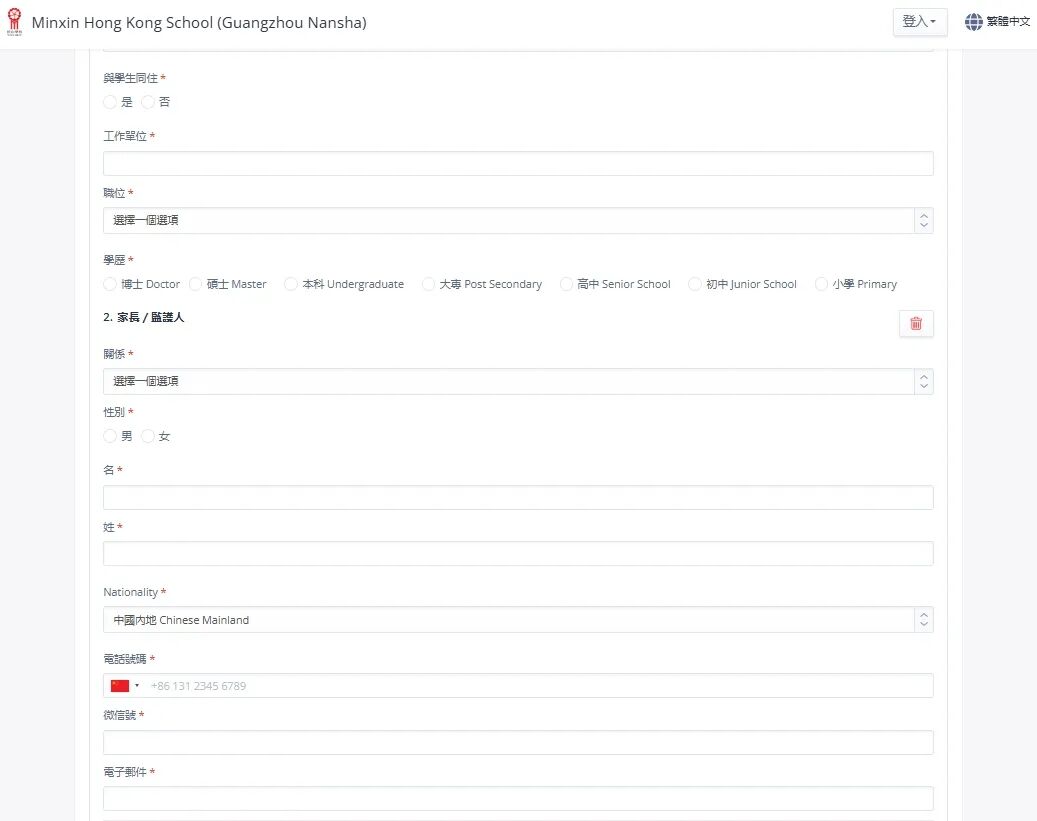Select 是 for living with student

(x=110, y=102)
